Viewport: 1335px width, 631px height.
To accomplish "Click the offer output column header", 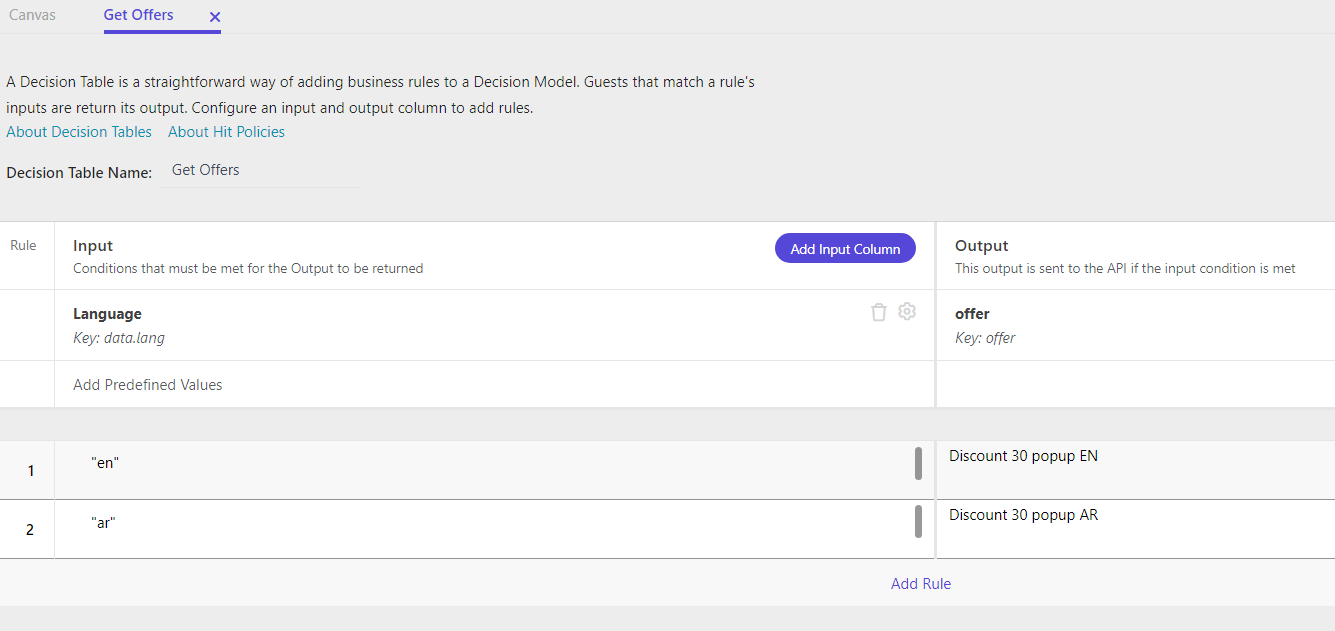I will click(972, 313).
